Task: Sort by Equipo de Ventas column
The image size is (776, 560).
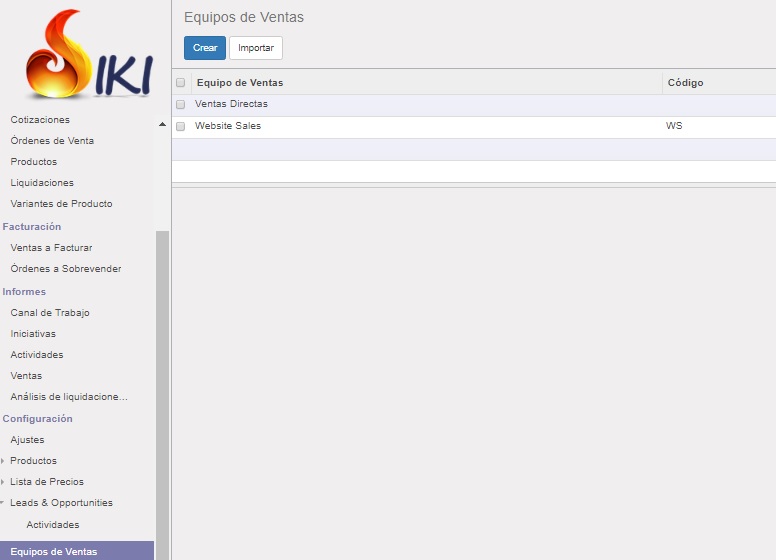Action: (240, 83)
